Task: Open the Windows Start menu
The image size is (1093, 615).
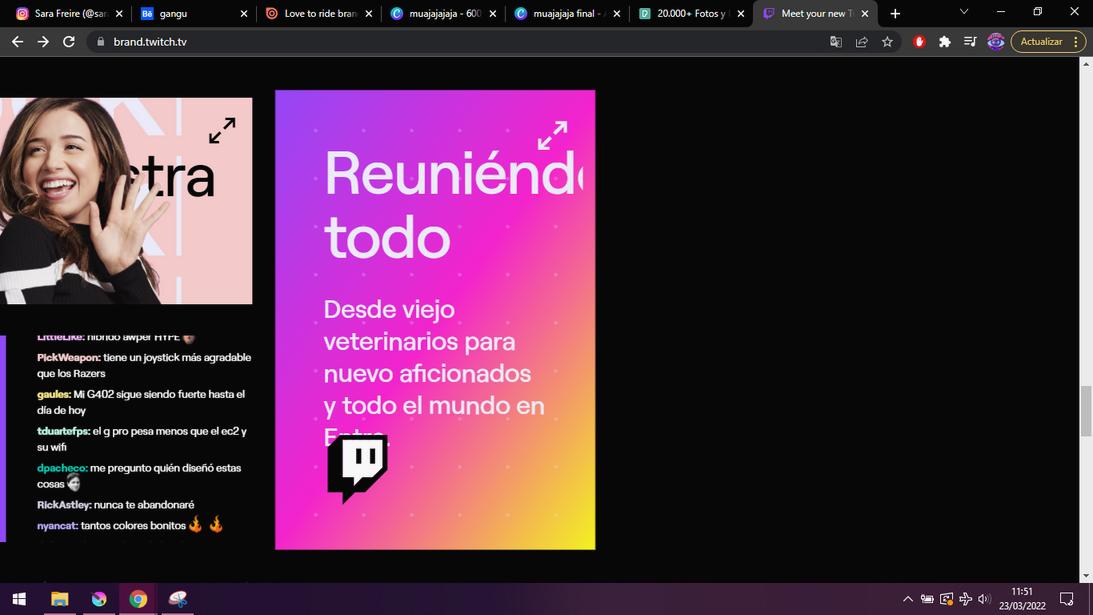Action: (20, 599)
